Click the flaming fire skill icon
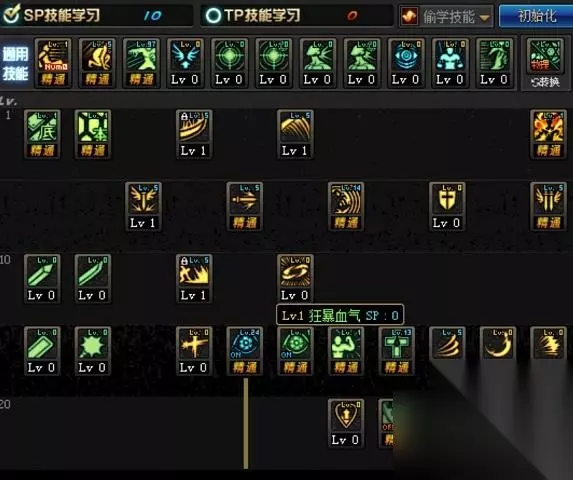 pyautogui.click(x=548, y=134)
